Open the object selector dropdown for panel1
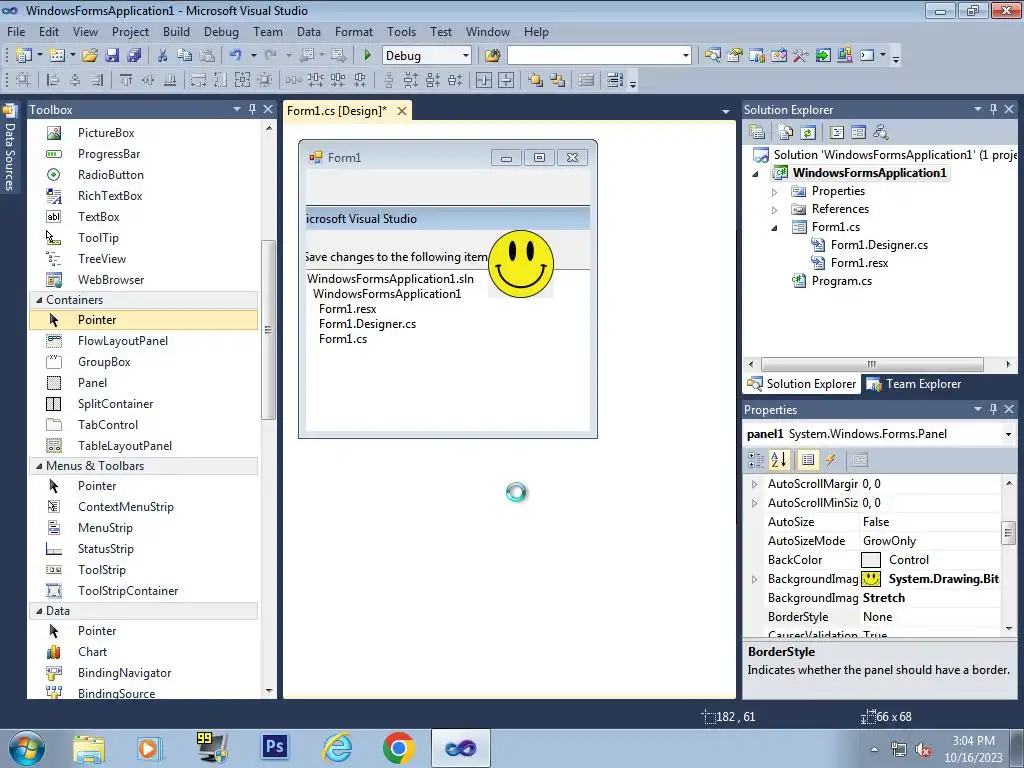Screen dimensions: 1024x768 click(x=1008, y=434)
